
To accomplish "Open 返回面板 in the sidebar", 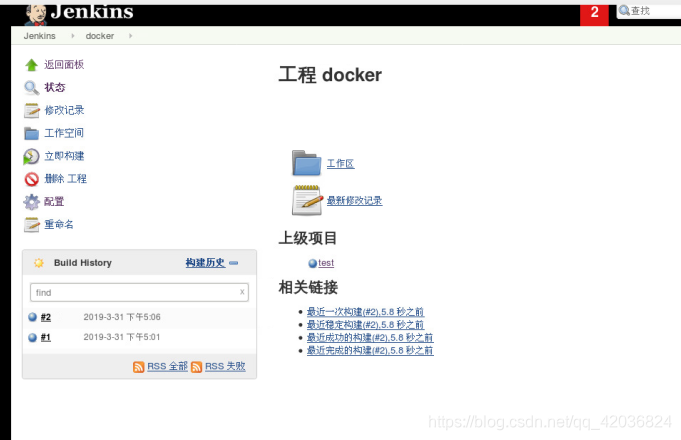I will (64, 65).
